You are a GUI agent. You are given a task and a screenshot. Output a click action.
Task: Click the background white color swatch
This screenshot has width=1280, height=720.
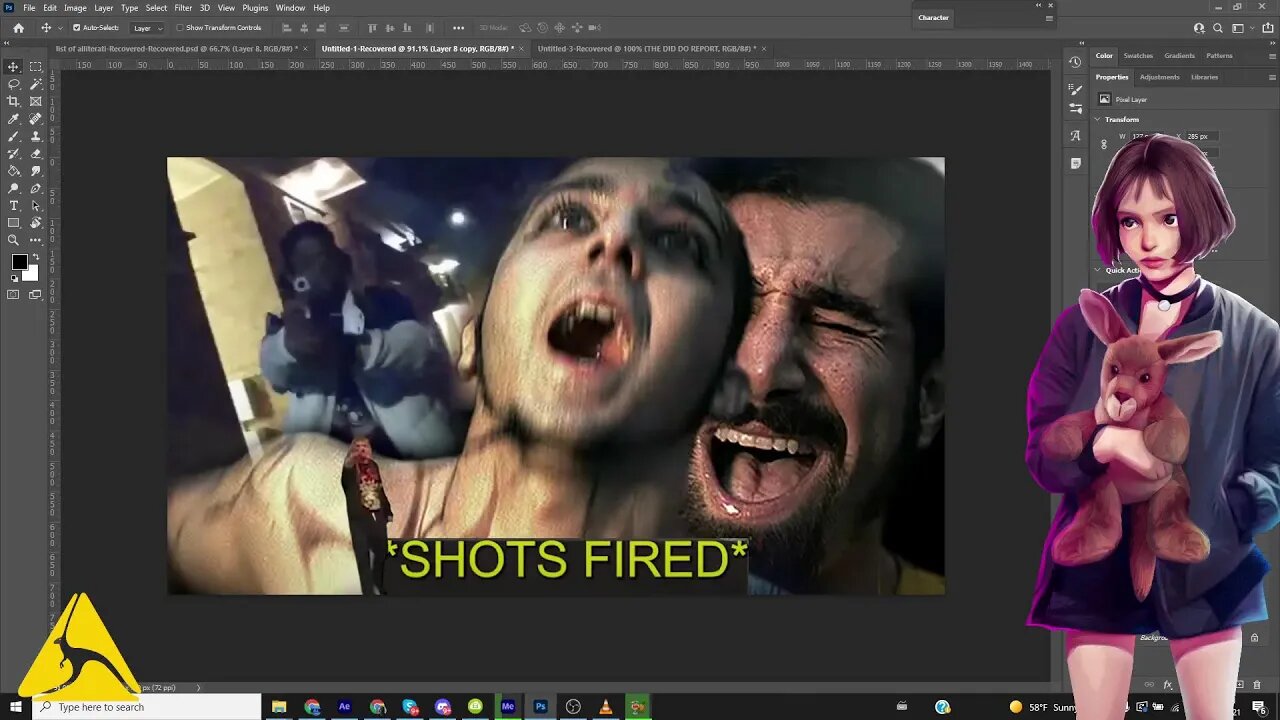point(32,273)
